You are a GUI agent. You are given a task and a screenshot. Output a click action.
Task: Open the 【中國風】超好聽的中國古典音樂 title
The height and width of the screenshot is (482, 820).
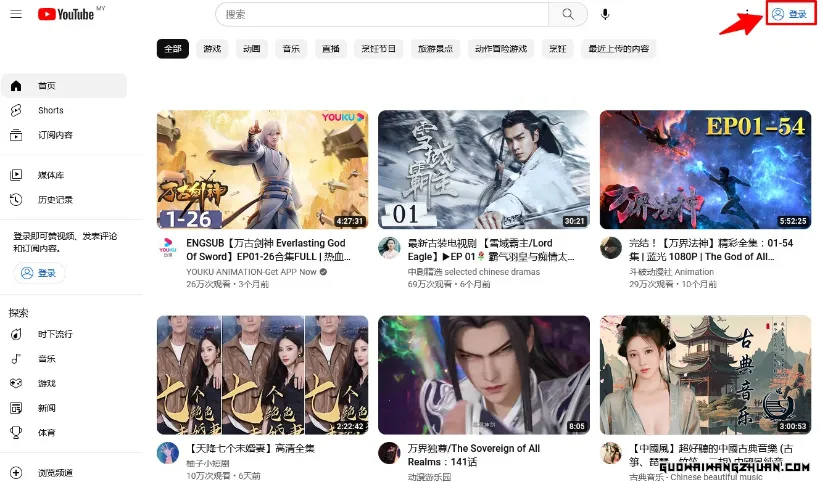click(711, 455)
